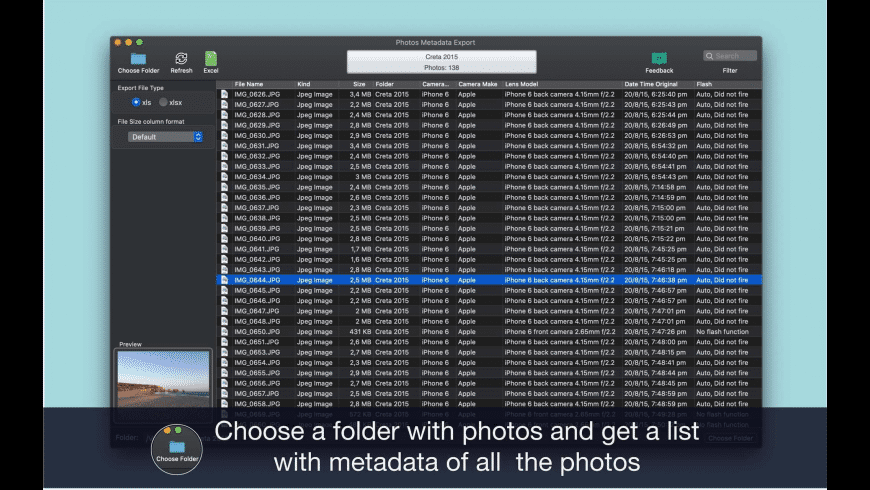Select row IMG_0641.JPG
This screenshot has width=870, height=490.
pos(489,249)
